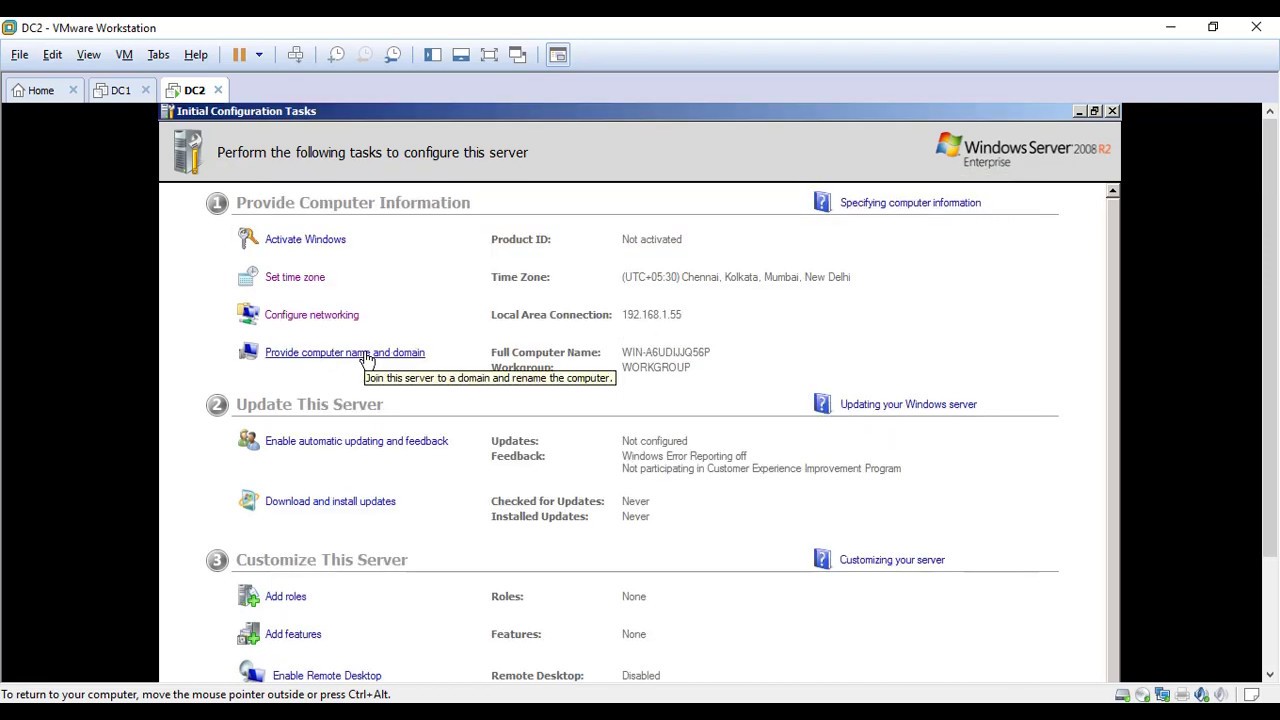Close the DC2 tab
This screenshot has width=1280, height=720.
(218, 90)
